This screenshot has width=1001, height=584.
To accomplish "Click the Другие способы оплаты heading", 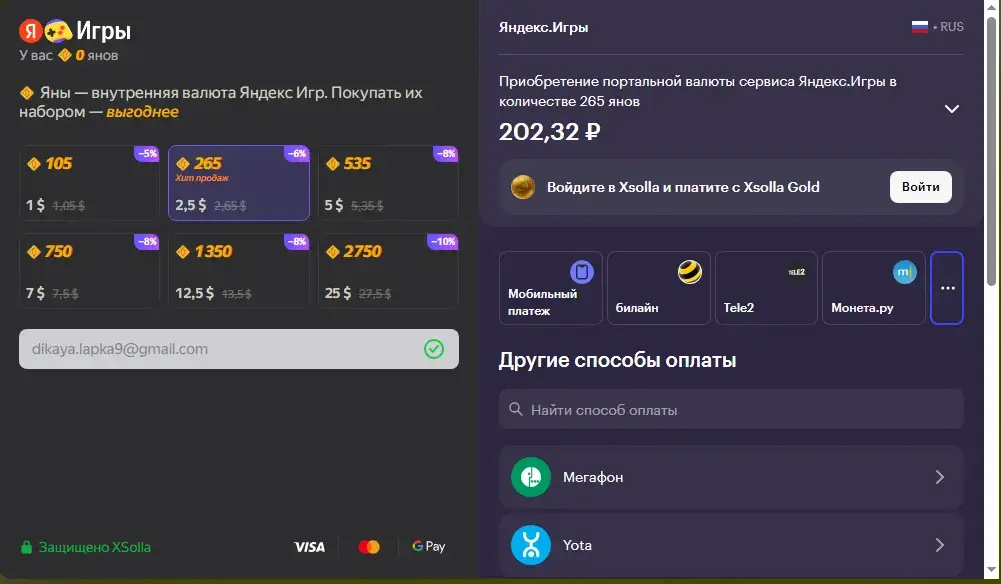I will (x=617, y=360).
